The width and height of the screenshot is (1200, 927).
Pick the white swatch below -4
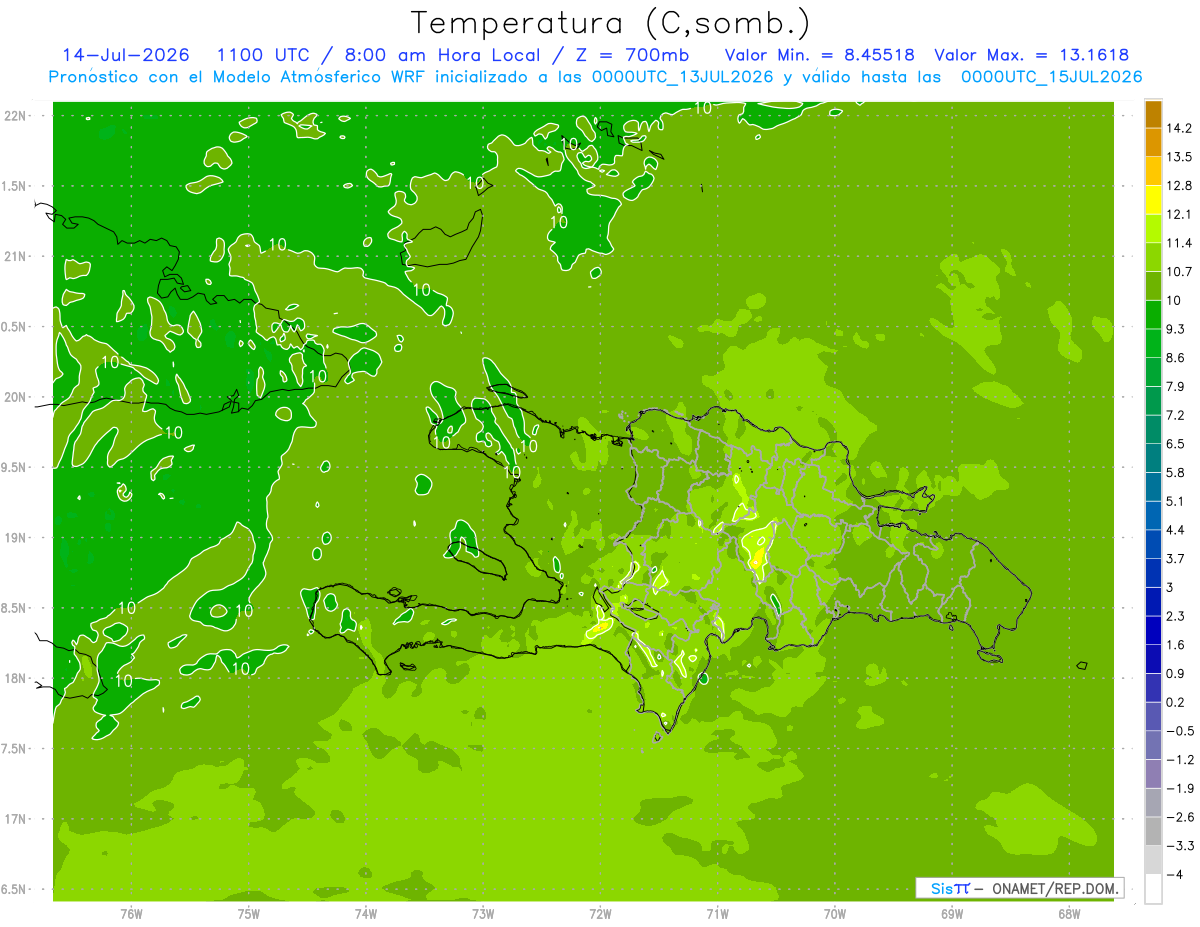[x=1153, y=889]
